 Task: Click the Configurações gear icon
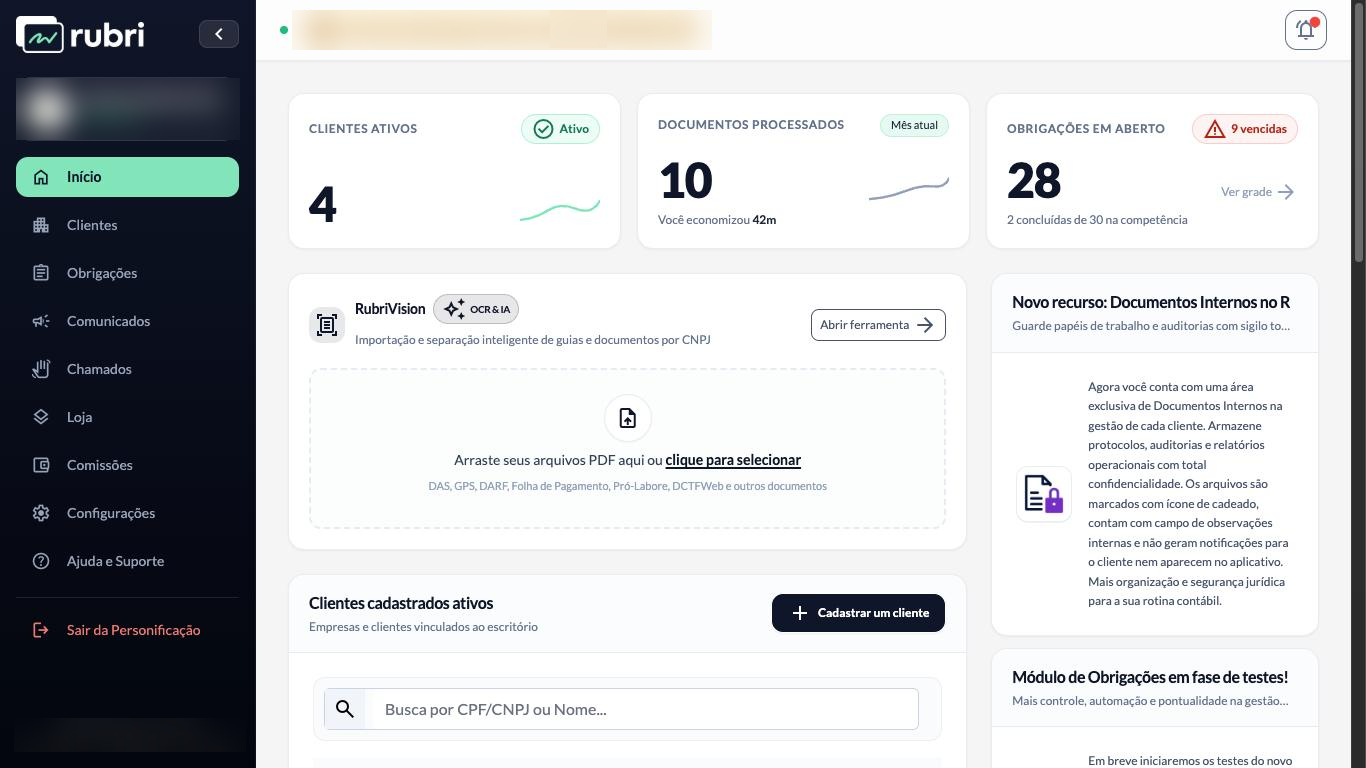click(x=41, y=513)
